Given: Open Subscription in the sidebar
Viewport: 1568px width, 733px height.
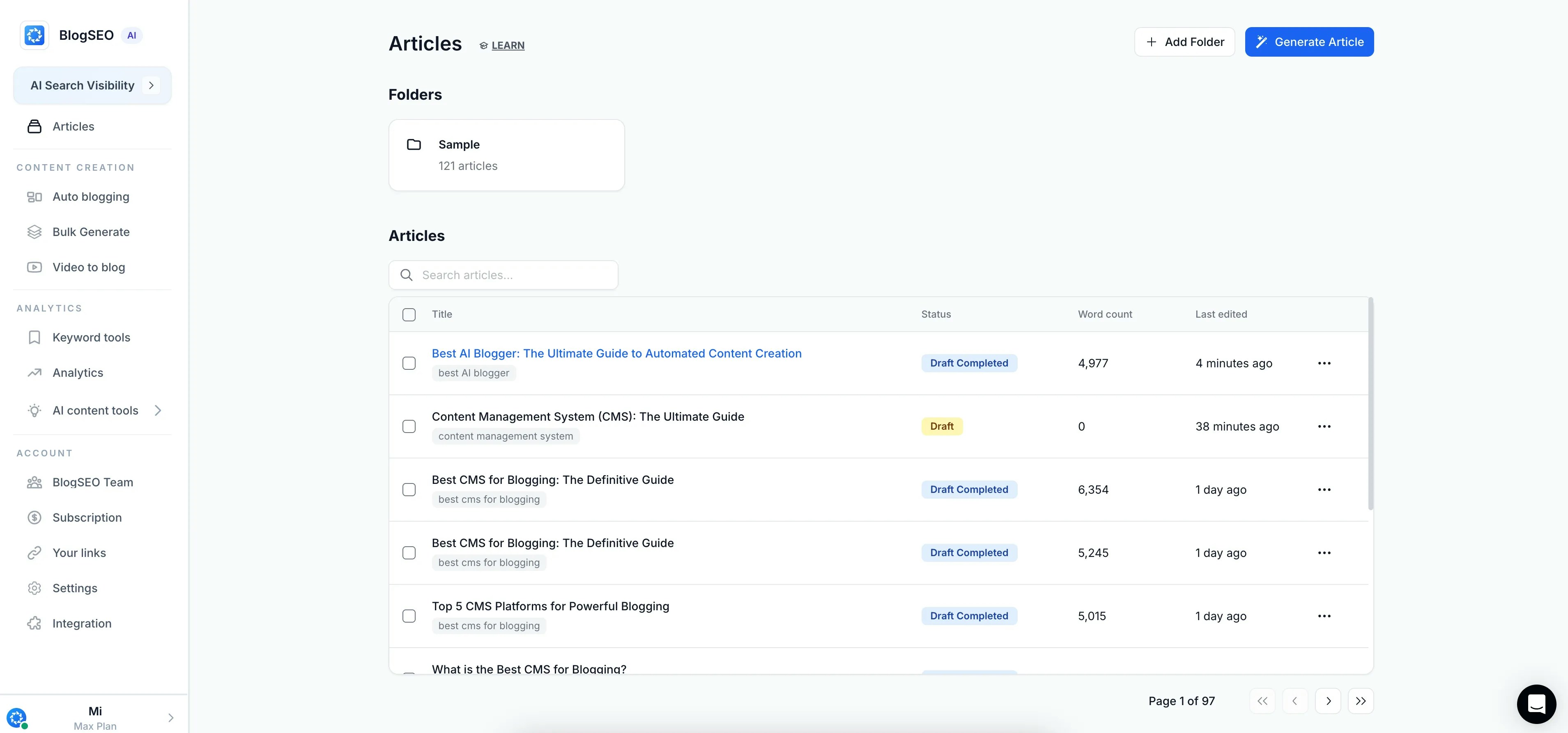Looking at the screenshot, I should (86, 518).
